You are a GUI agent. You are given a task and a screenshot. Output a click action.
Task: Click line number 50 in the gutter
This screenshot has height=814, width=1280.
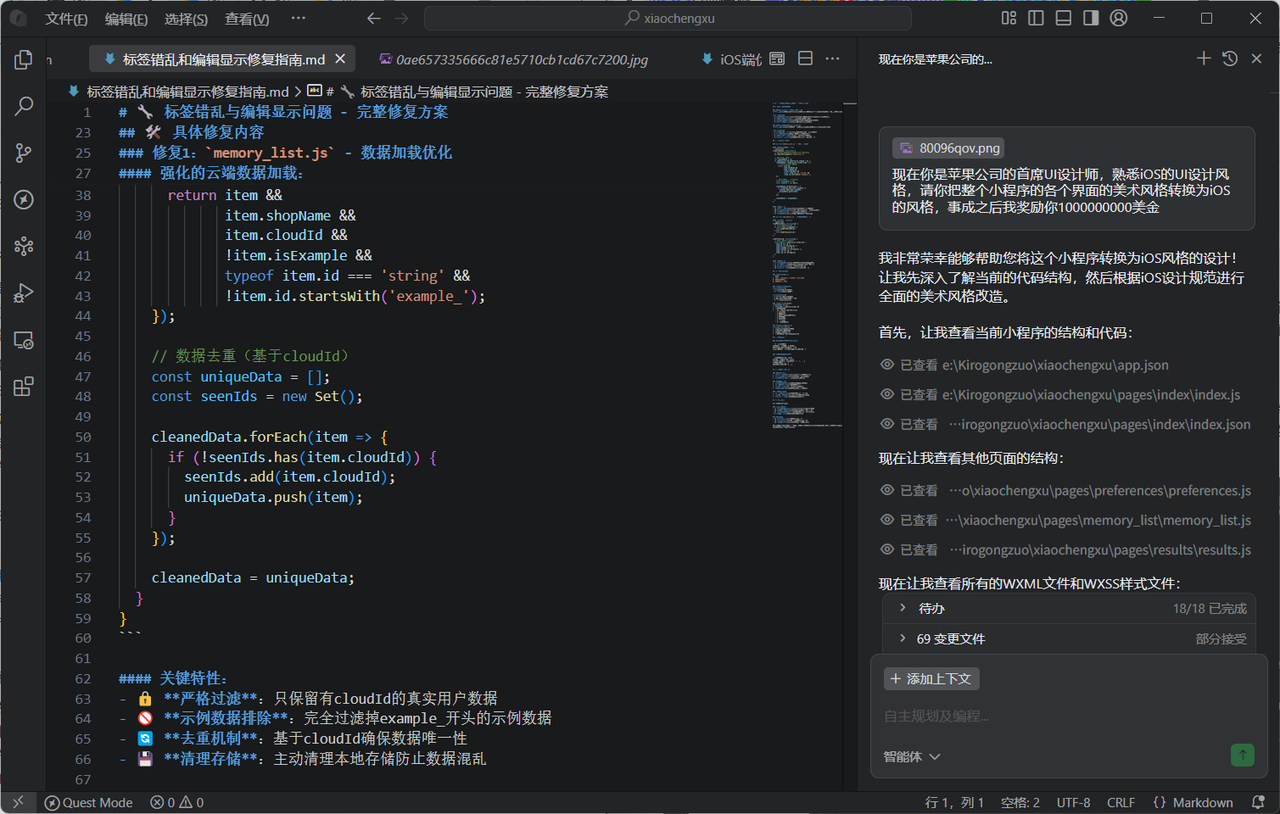82,437
